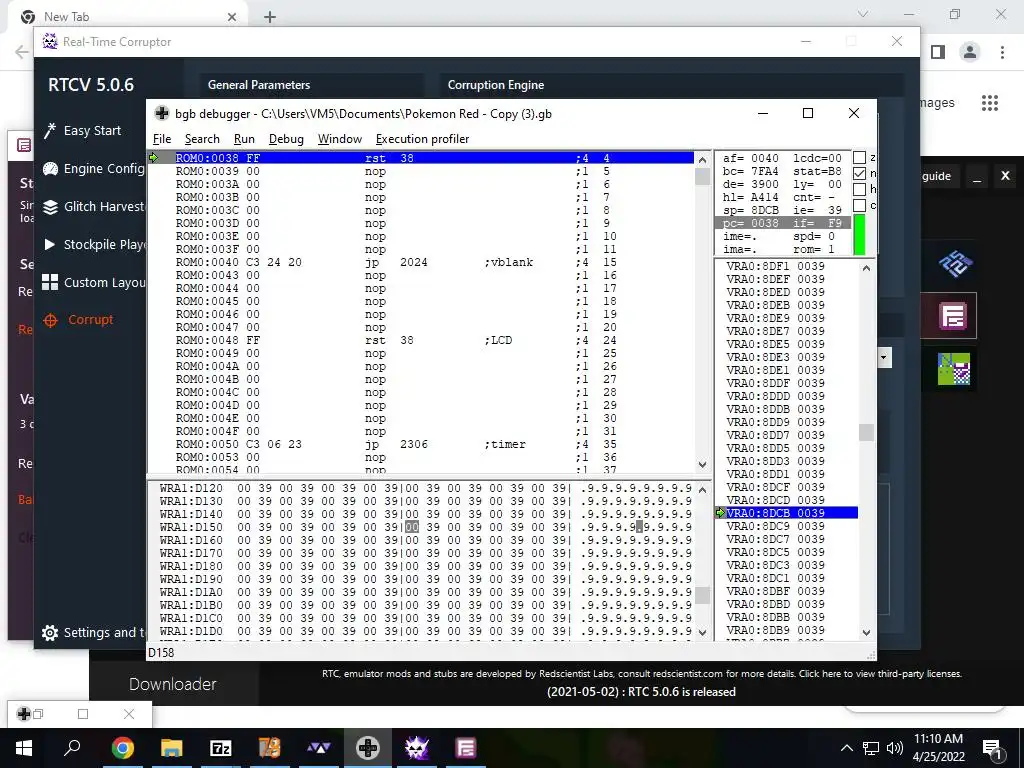Click the Corrupt crosshair icon
This screenshot has width=1024, height=768.
click(50, 320)
